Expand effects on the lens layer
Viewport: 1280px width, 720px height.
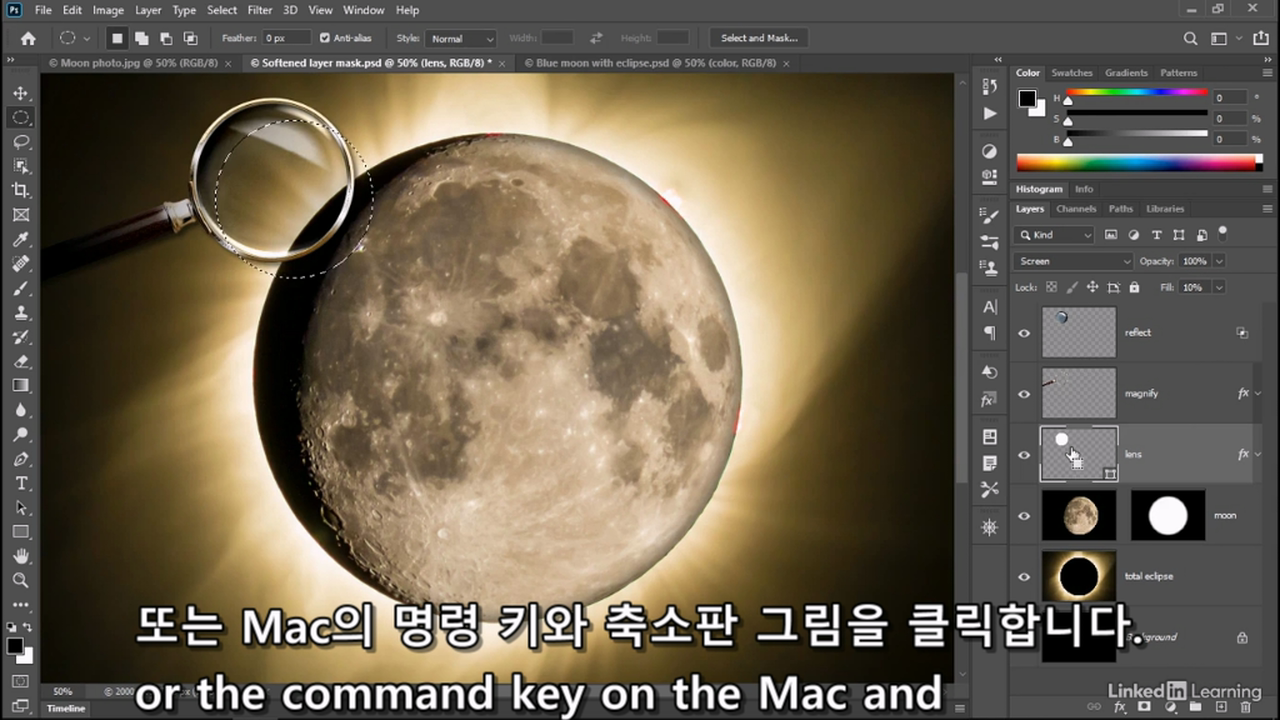1258,455
